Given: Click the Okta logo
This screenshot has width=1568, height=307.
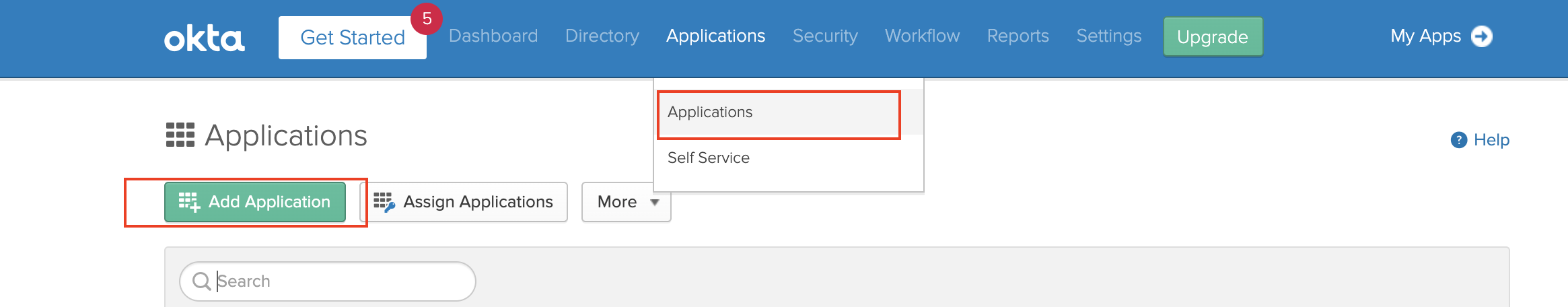Looking at the screenshot, I should [x=204, y=38].
